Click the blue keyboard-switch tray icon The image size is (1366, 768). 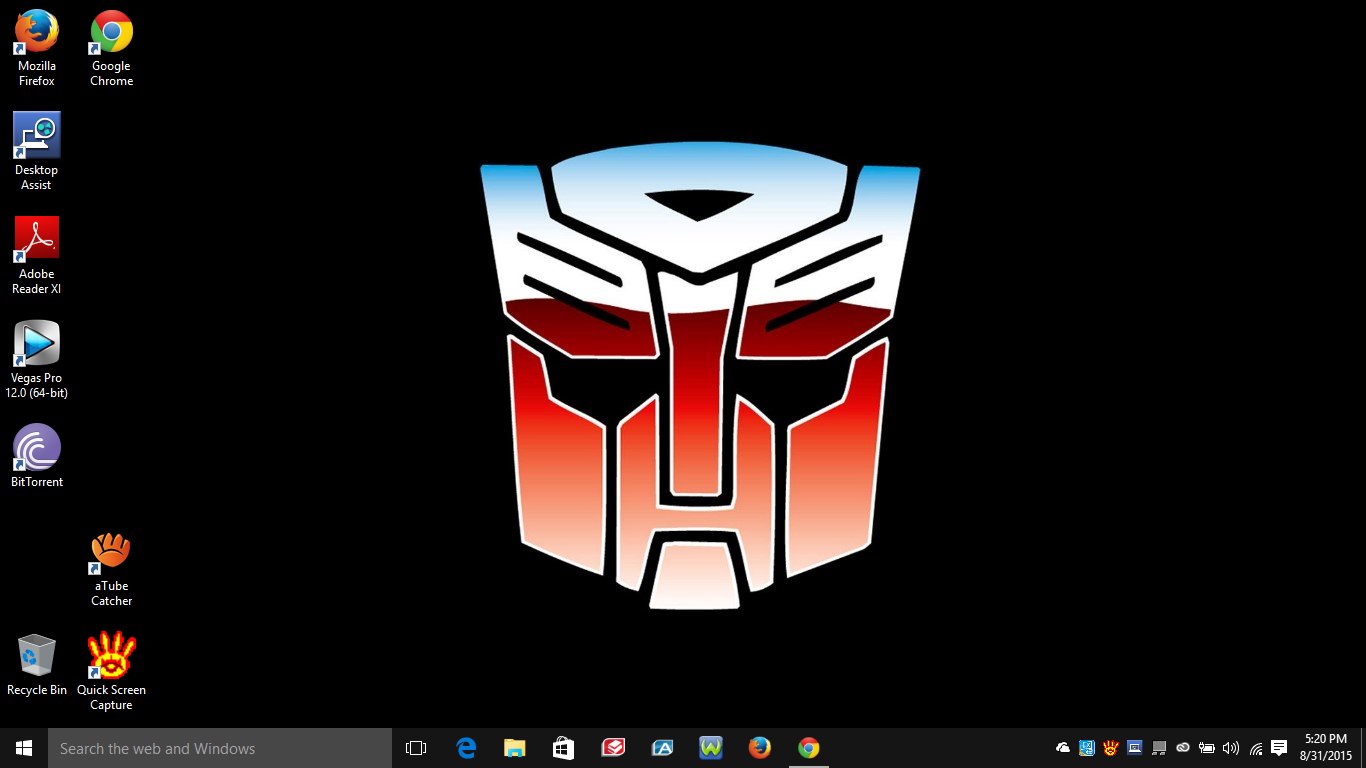point(1087,748)
